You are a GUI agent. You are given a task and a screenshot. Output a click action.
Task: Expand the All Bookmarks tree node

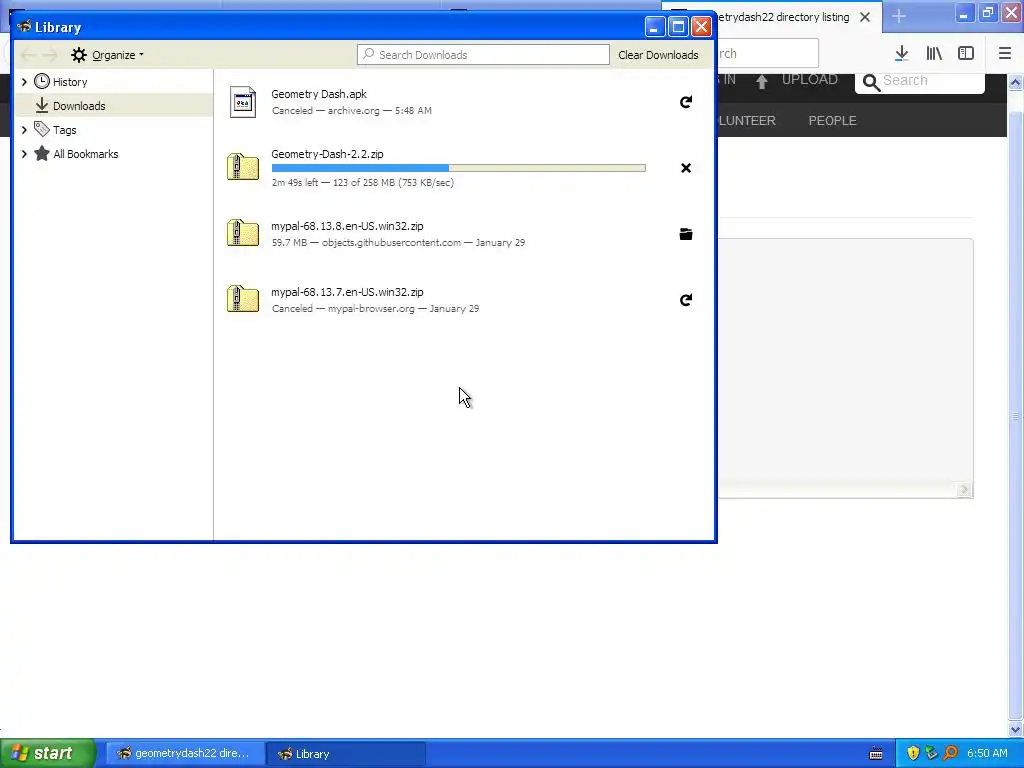point(24,154)
